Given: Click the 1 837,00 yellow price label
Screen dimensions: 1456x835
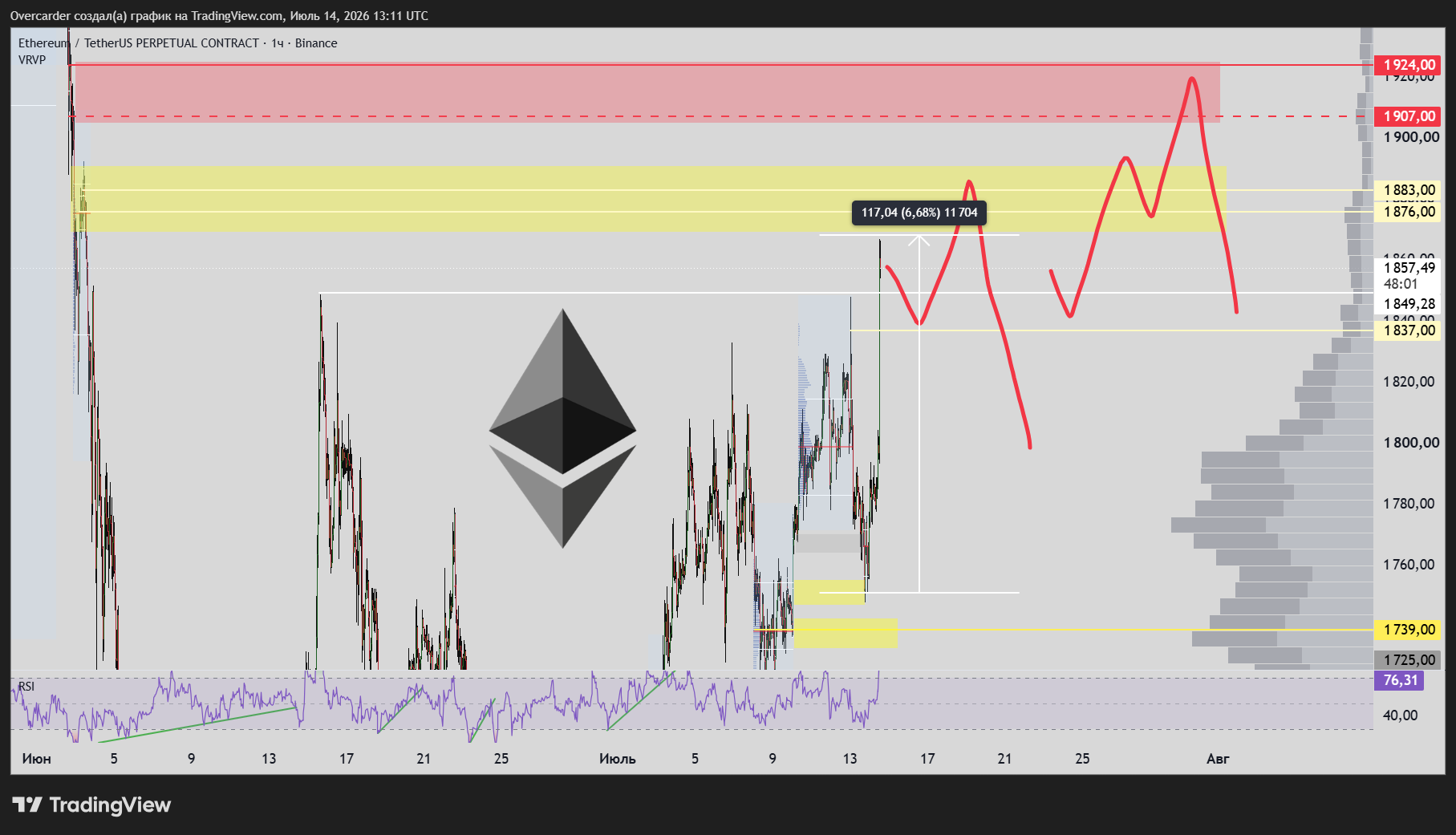Looking at the screenshot, I should click(x=1408, y=330).
